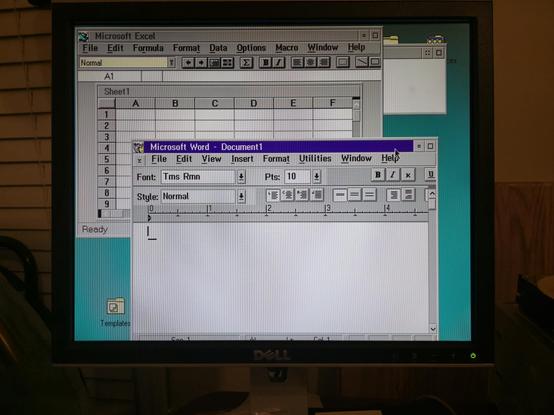Click the Pts field showing 10
Viewport: 554px width, 415px height.
click(297, 176)
